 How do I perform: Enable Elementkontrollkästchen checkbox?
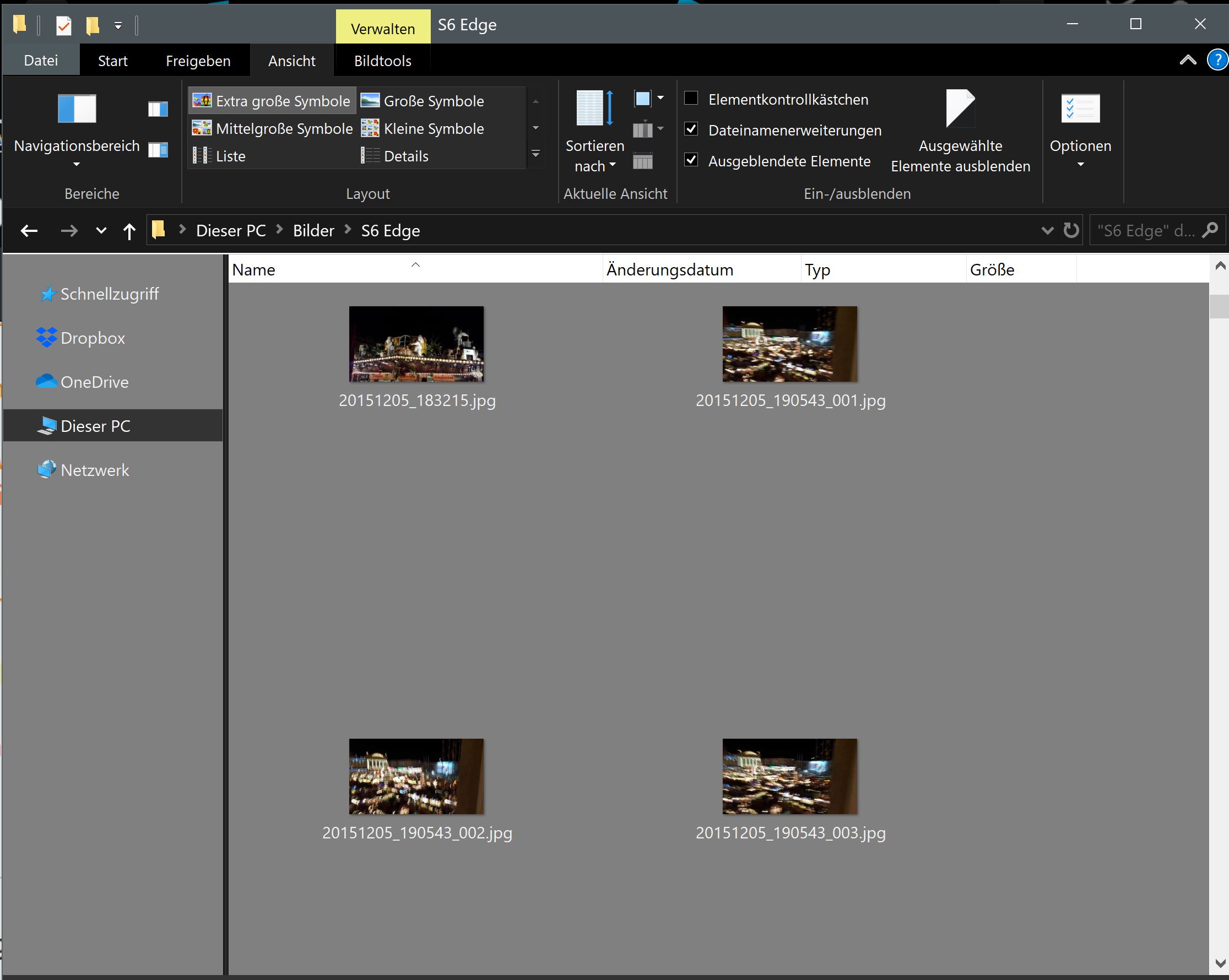691,99
